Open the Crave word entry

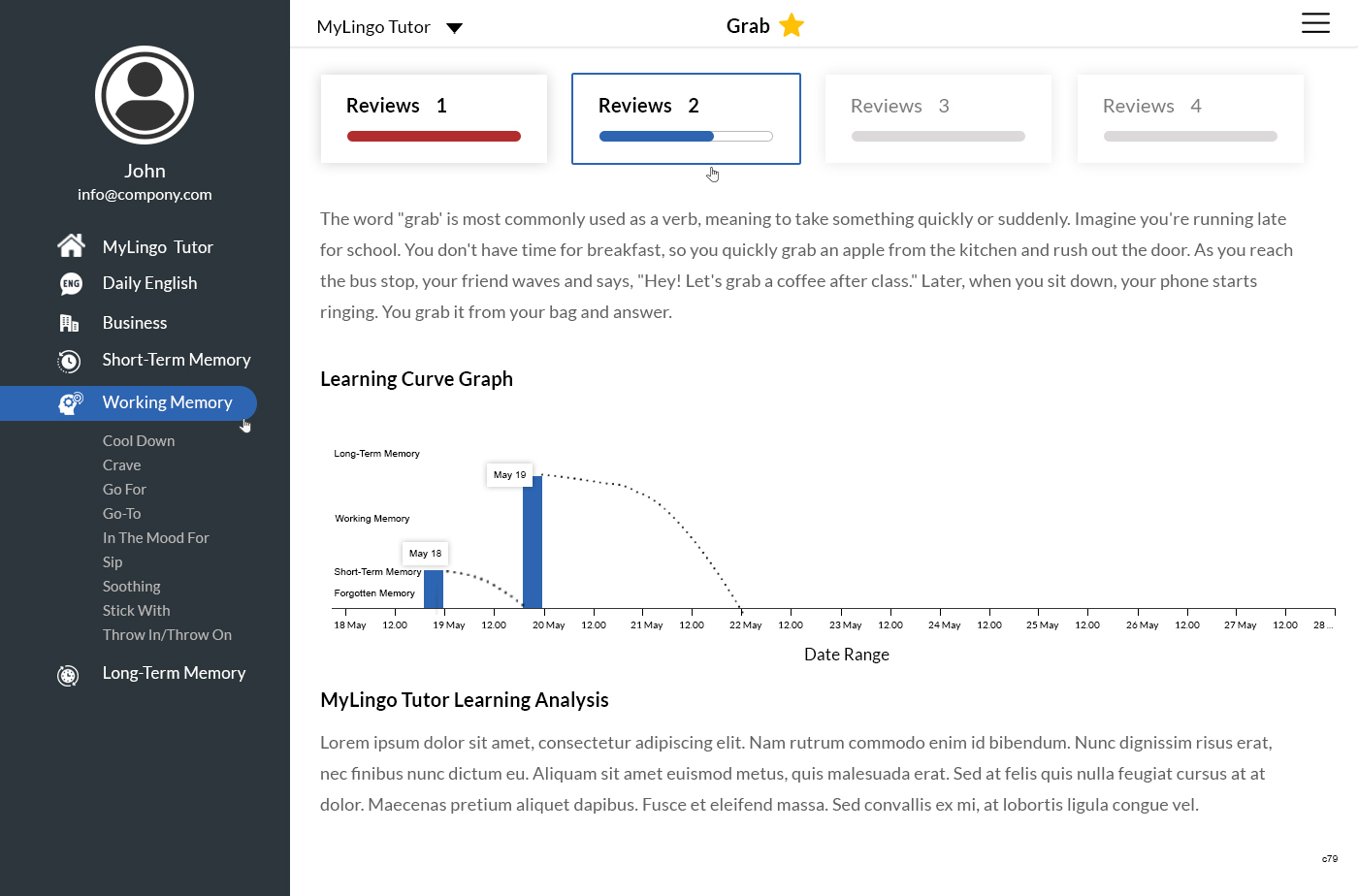tap(122, 465)
